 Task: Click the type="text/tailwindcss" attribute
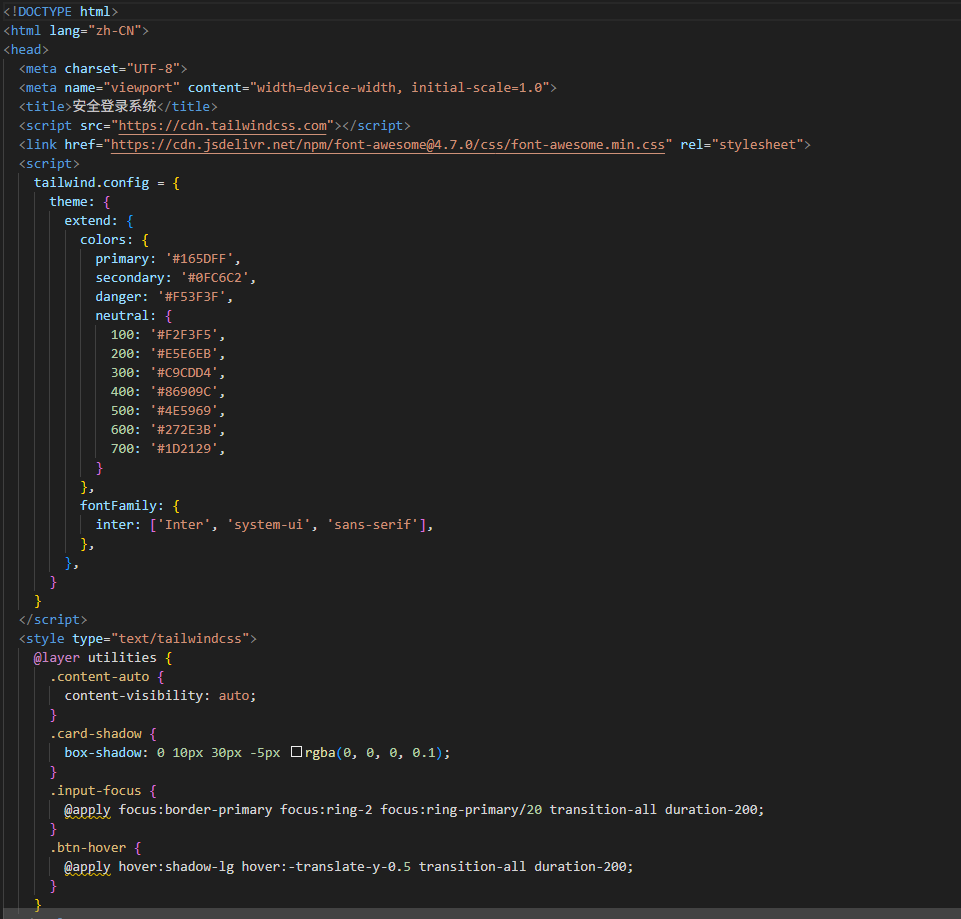tap(161, 639)
